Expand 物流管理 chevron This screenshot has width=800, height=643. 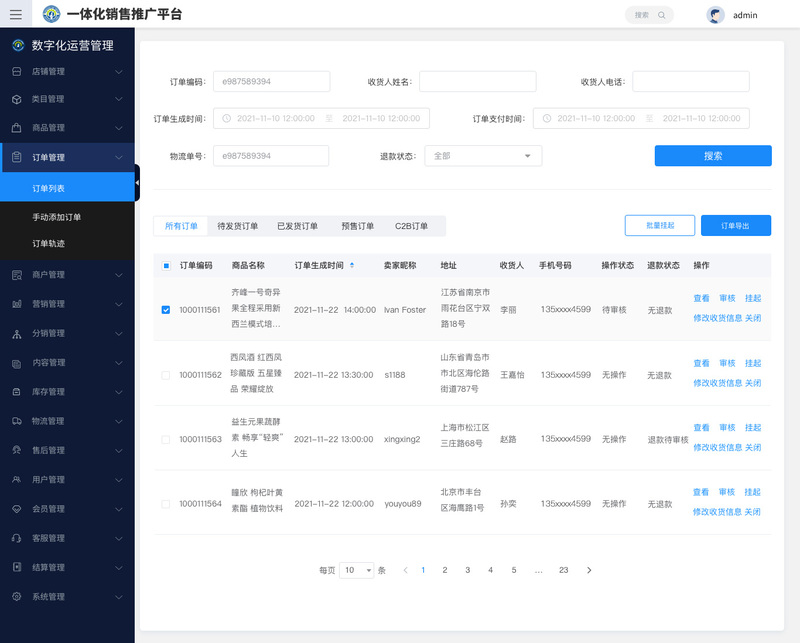click(118, 421)
